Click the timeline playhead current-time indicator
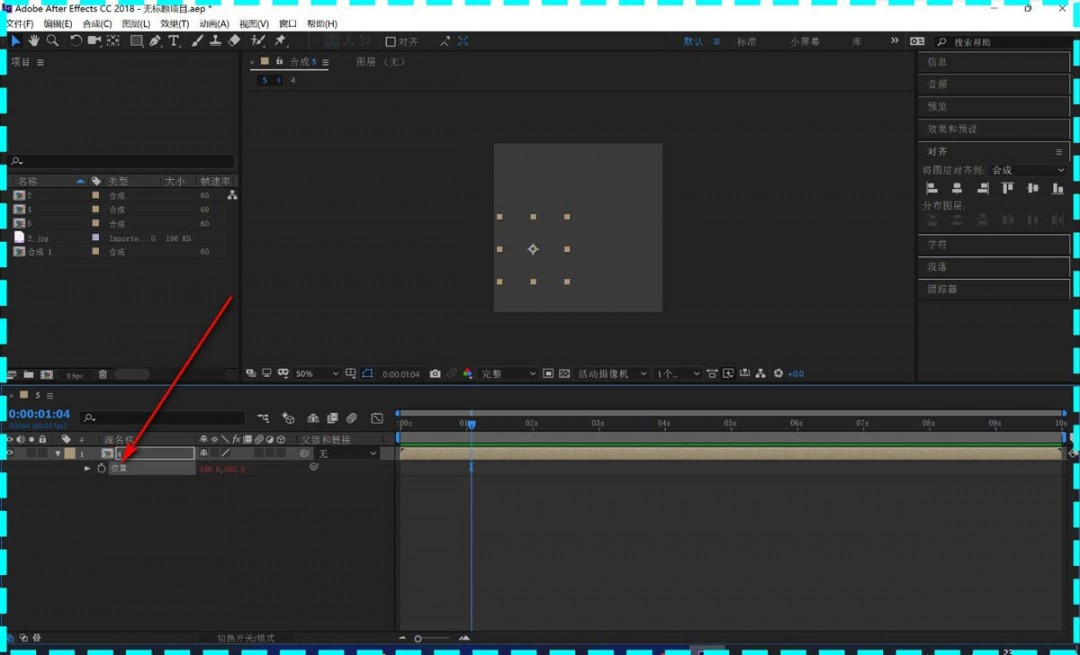The image size is (1080, 655). pos(471,424)
